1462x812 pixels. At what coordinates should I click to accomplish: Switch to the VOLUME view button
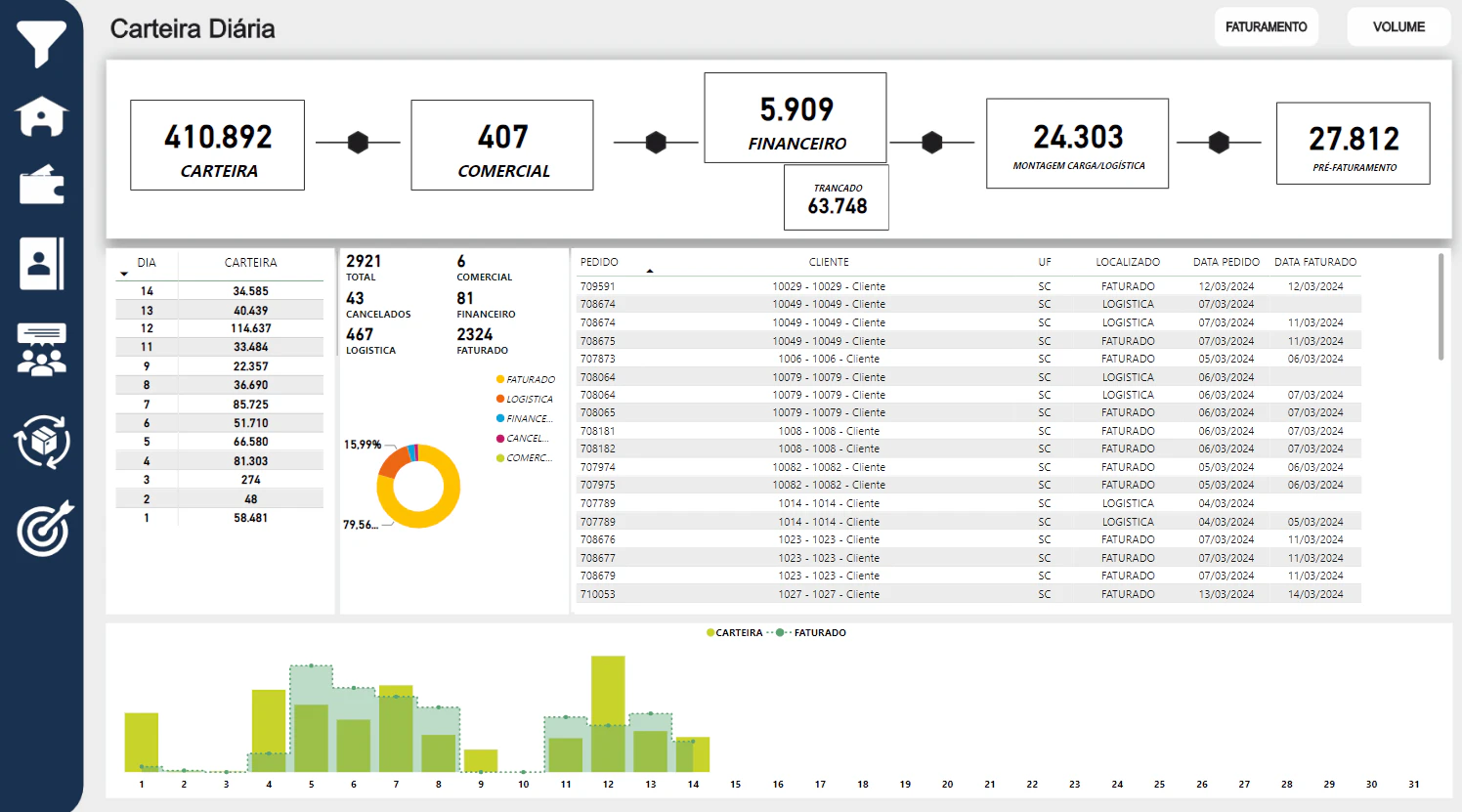1398,27
